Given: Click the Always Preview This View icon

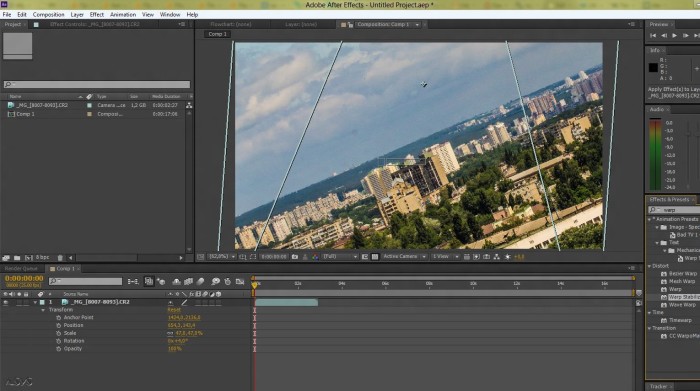Looking at the screenshot, I should pyautogui.click(x=200, y=257).
